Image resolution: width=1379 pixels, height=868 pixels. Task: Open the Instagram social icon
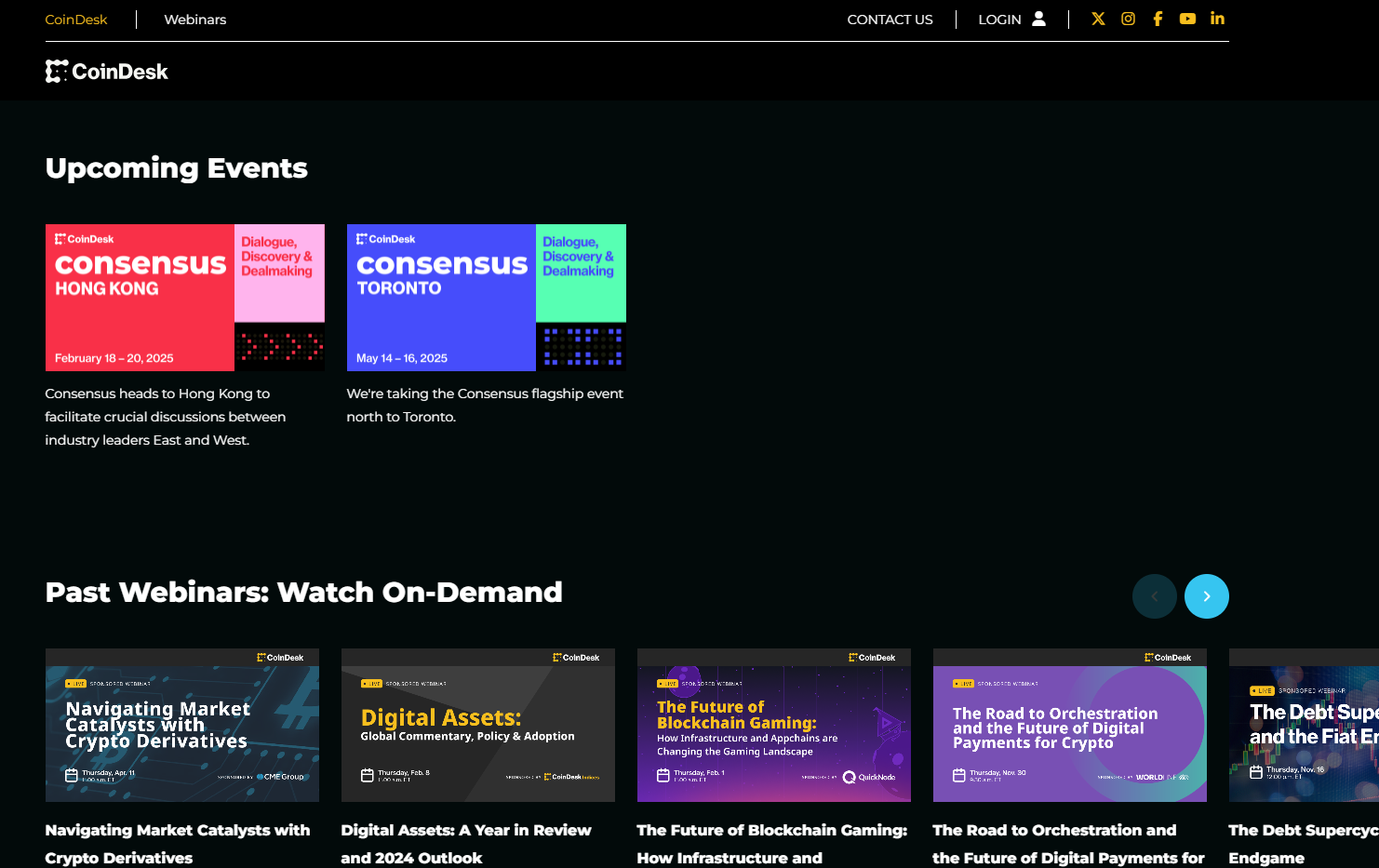pos(1128,19)
